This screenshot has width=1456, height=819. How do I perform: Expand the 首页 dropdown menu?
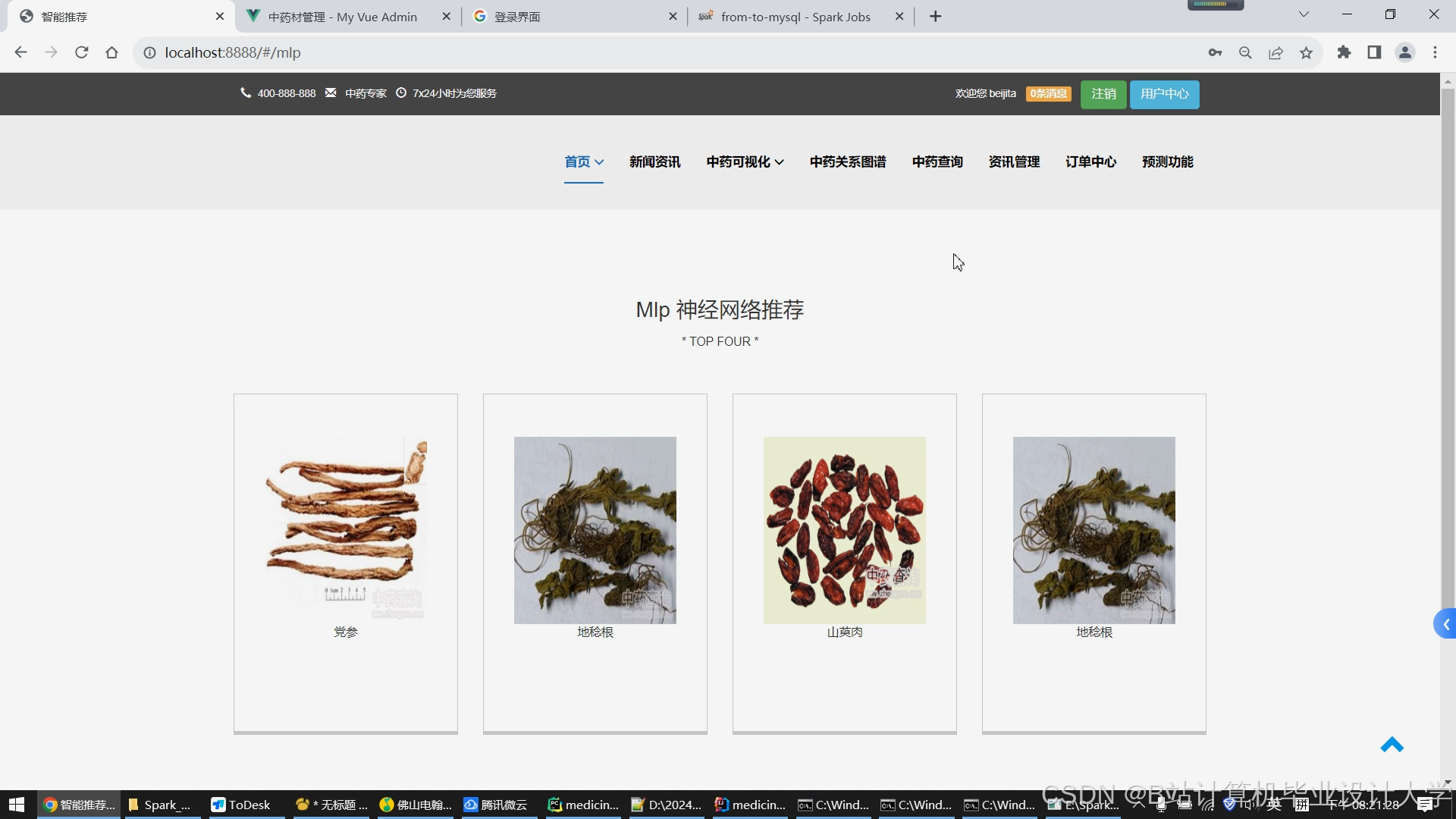click(x=583, y=162)
